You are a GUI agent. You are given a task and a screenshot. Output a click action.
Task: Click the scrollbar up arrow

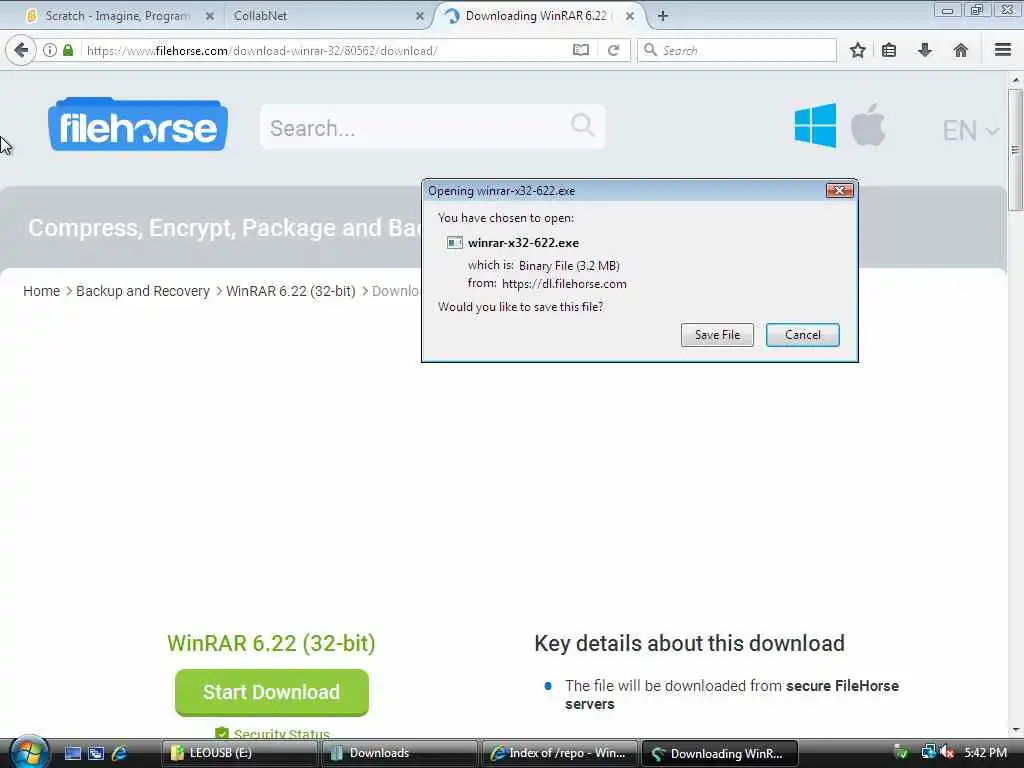point(1016,80)
